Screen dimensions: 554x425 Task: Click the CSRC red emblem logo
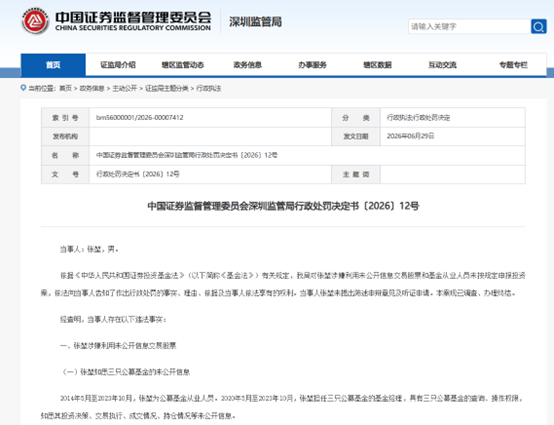[x=35, y=21]
